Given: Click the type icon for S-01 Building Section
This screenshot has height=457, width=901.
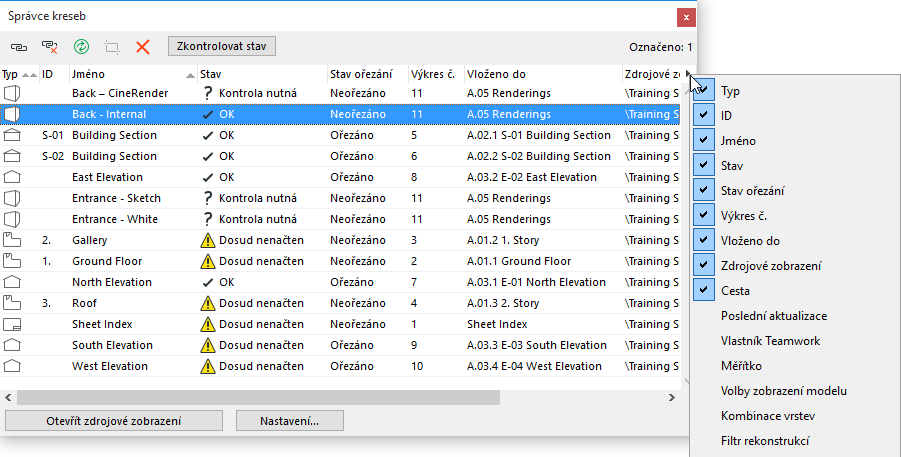Looking at the screenshot, I should 12,136.
